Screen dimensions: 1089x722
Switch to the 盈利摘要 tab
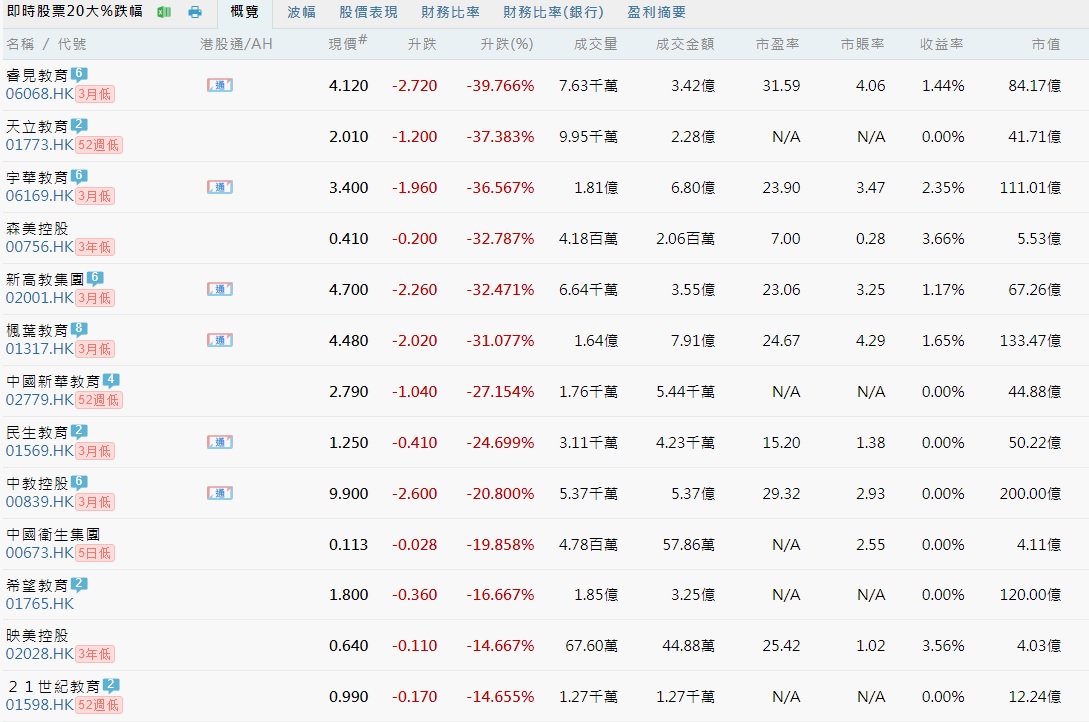coord(656,12)
